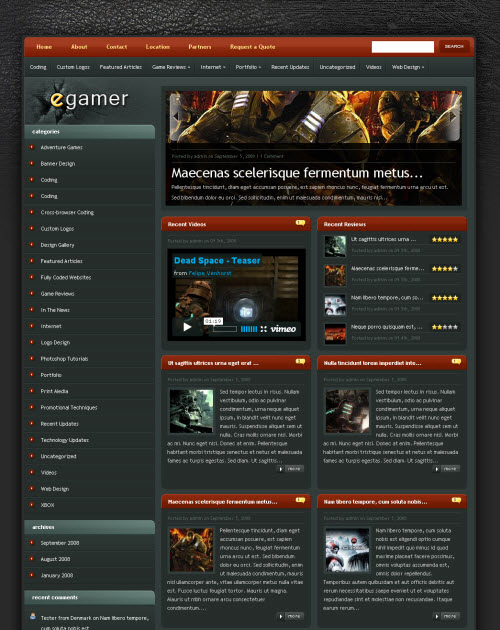Open Banner Design category in sidebar

[58, 164]
